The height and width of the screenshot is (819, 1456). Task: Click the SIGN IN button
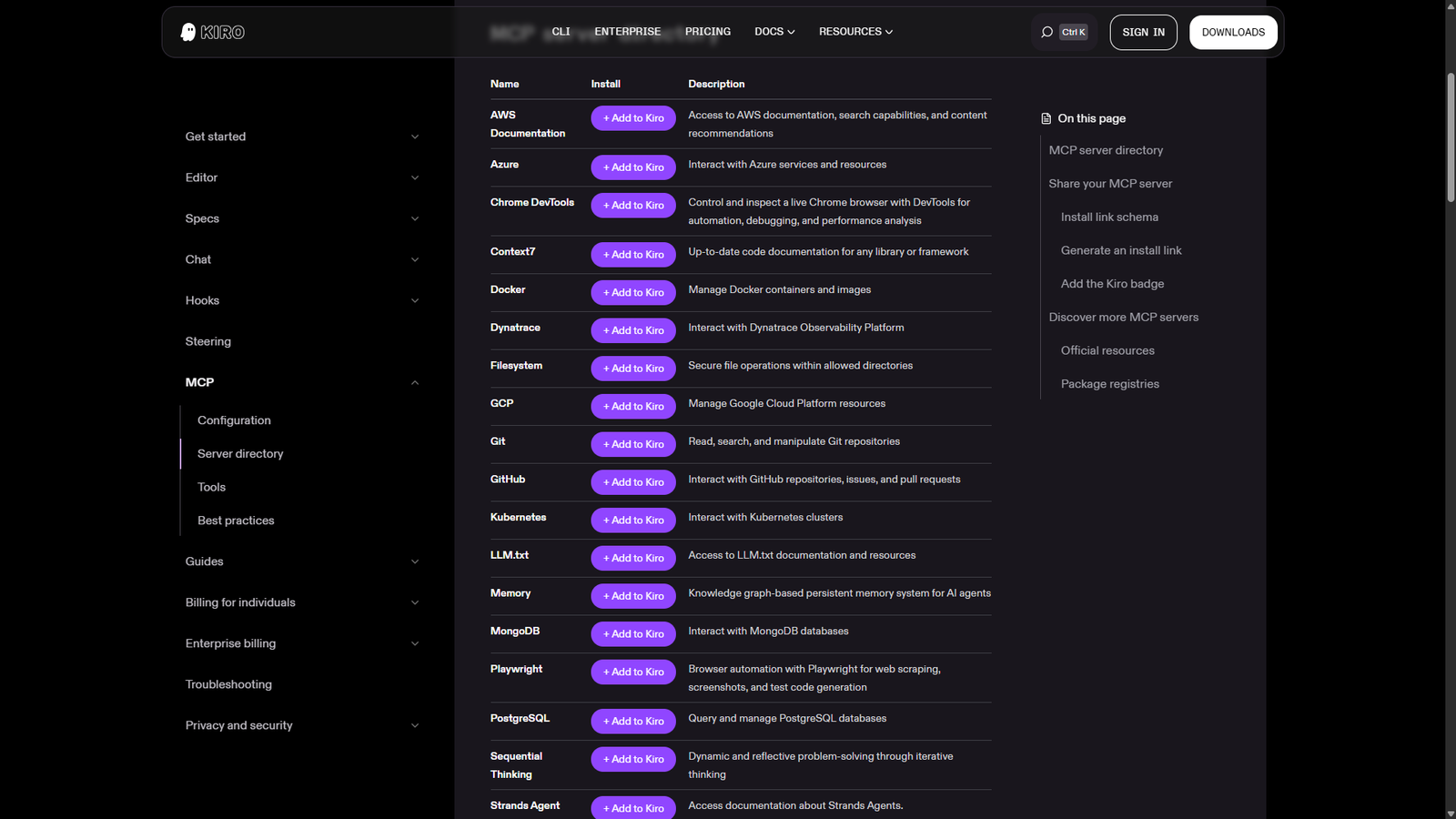coord(1143,32)
